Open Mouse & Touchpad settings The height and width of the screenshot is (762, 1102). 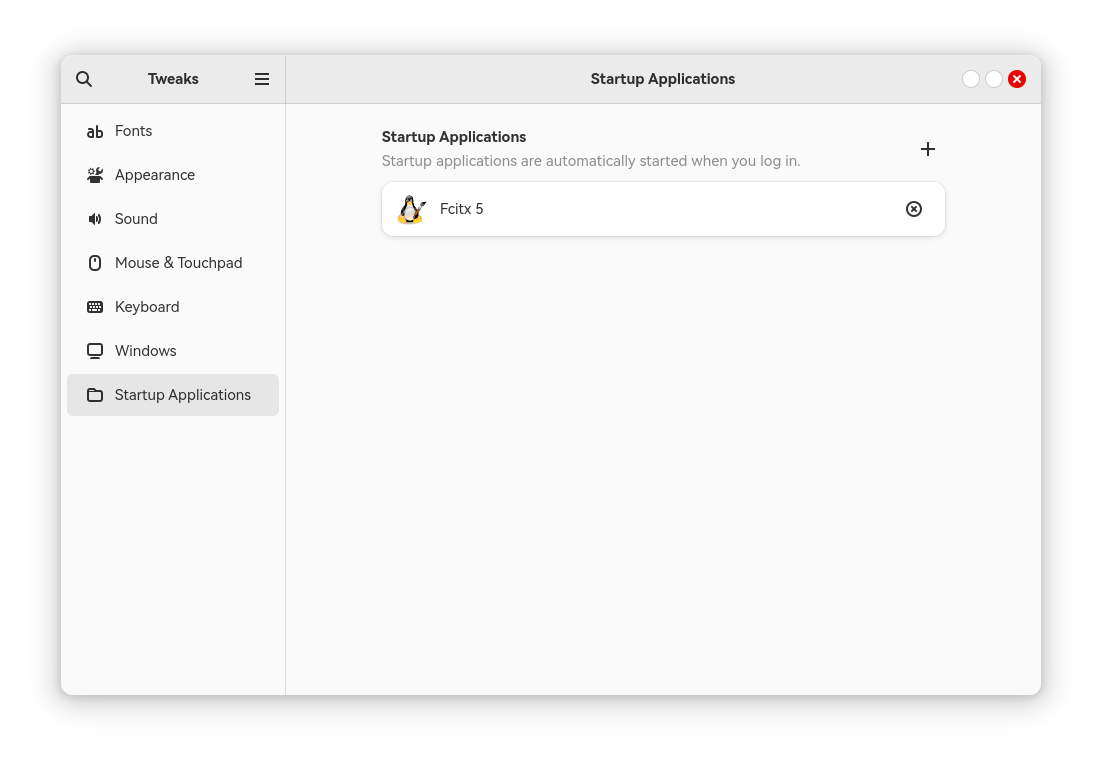click(x=178, y=263)
